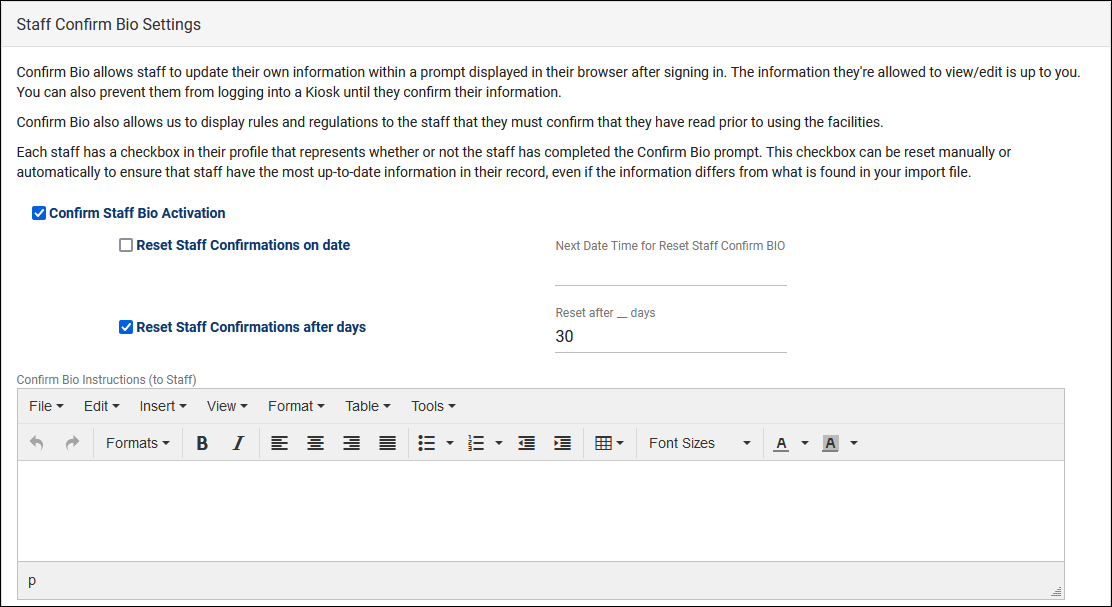Open the Formats dropdown

click(138, 443)
